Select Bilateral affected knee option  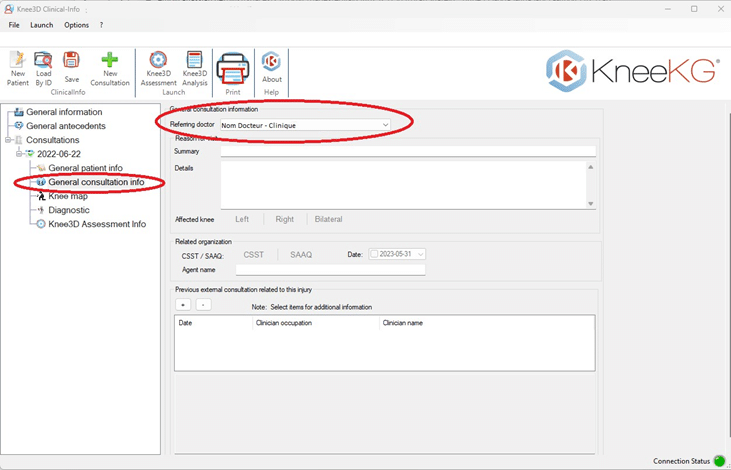pos(328,219)
